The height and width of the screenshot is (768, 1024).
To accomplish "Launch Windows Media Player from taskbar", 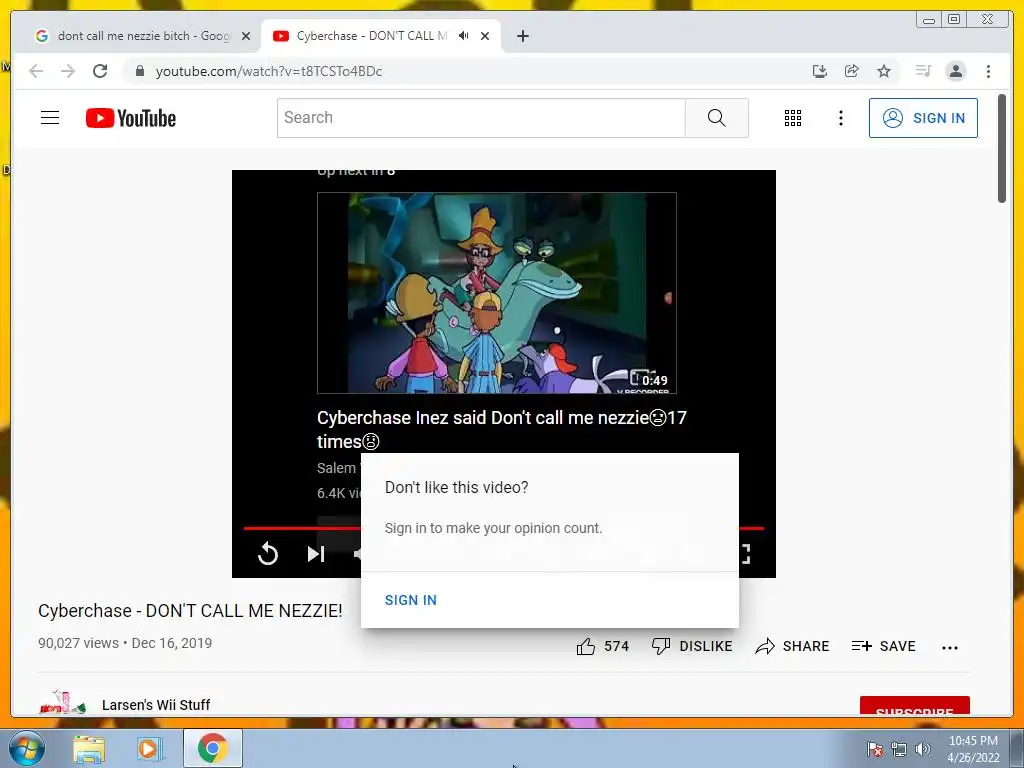I will click(148, 749).
